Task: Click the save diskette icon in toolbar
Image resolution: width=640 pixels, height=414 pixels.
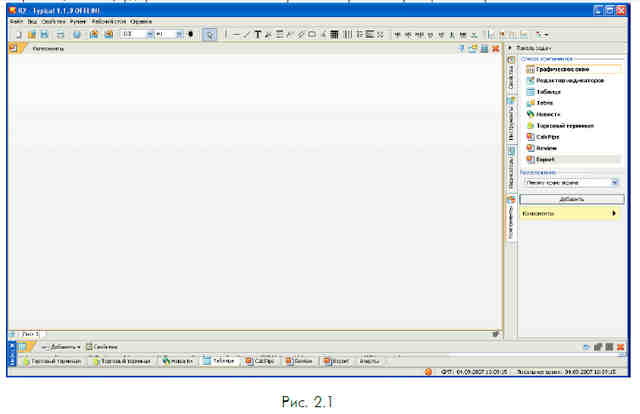Action: coord(44,35)
